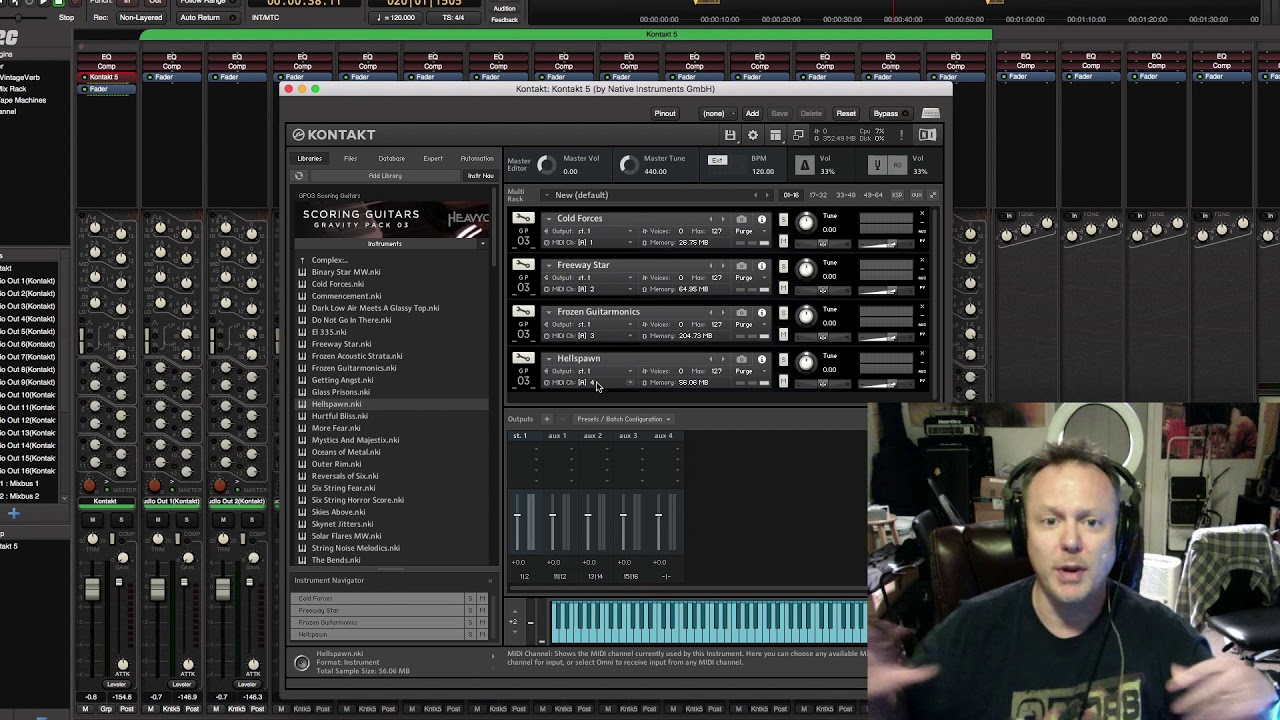
Task: Click the minimize view windows icon
Action: pyautogui.click(x=798, y=135)
